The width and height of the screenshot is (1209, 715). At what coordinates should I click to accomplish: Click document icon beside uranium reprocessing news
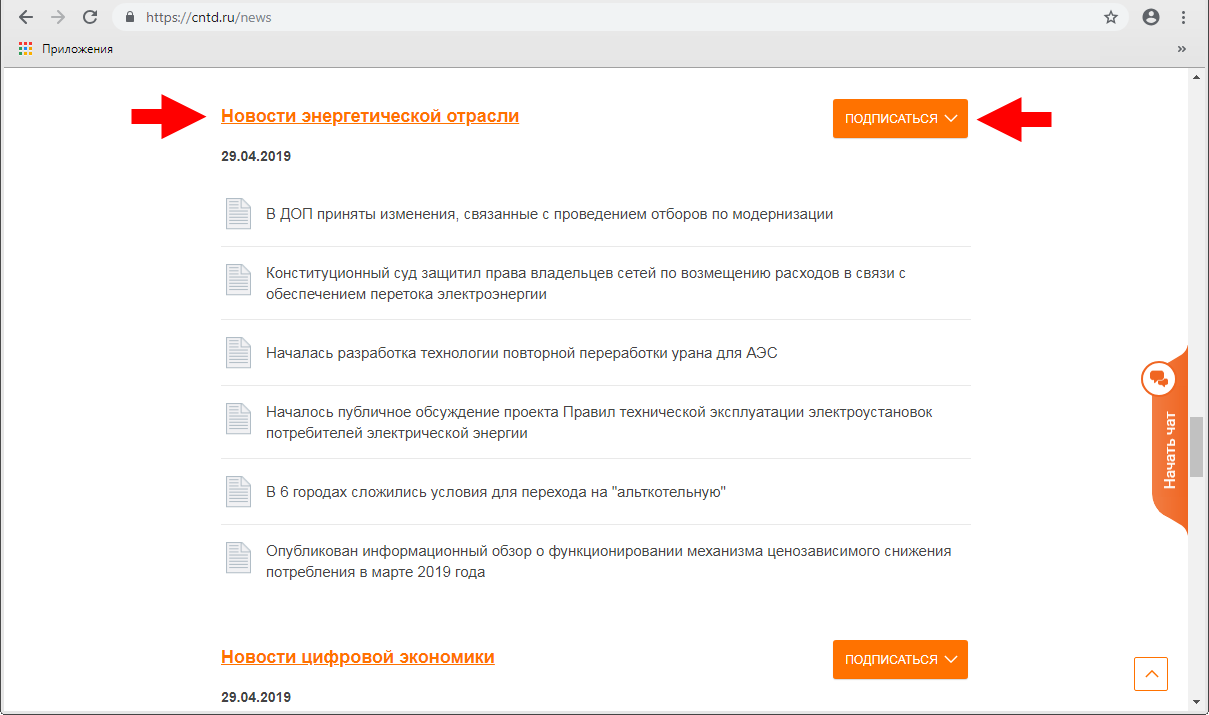[x=238, y=353]
